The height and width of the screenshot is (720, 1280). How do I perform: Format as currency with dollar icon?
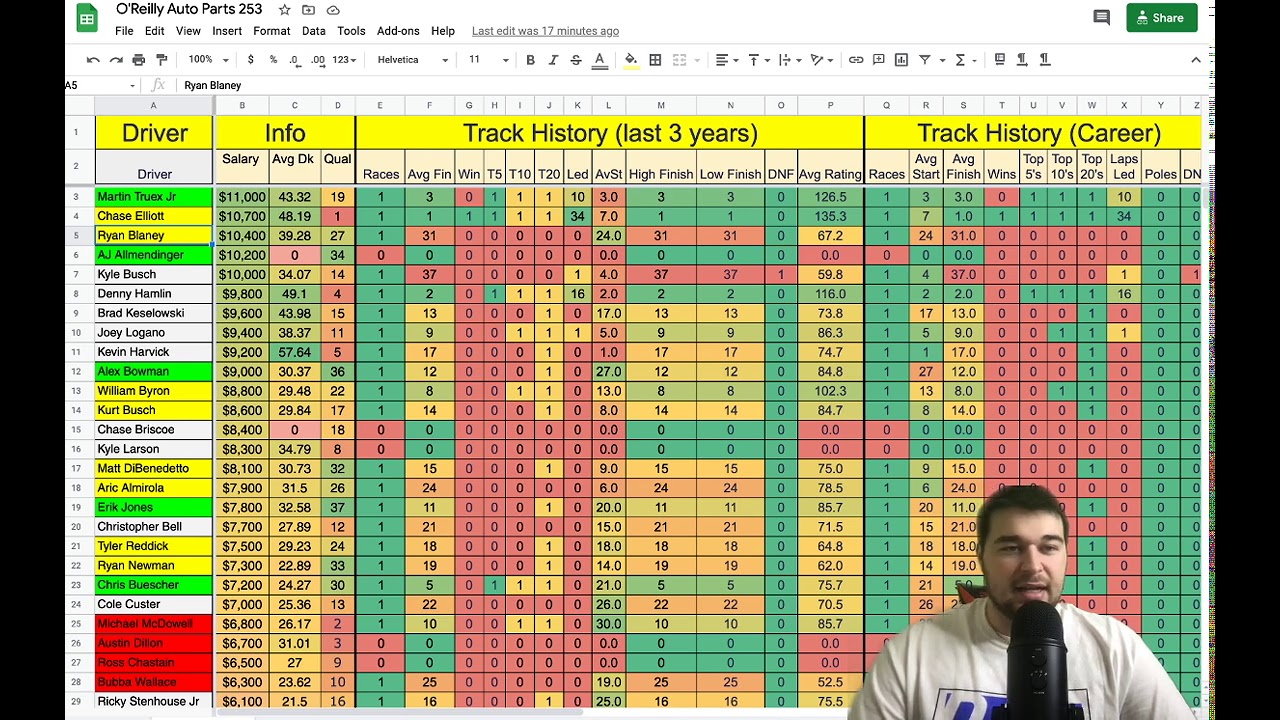[250, 60]
